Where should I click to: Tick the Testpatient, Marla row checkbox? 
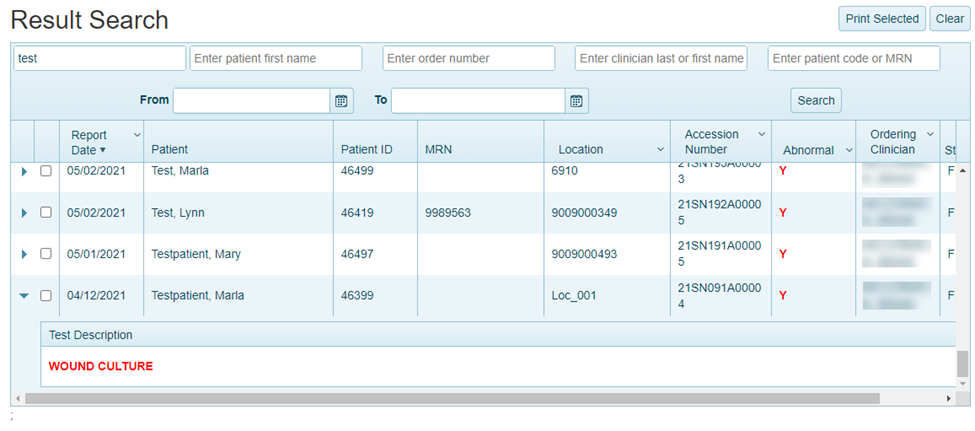pos(46,295)
